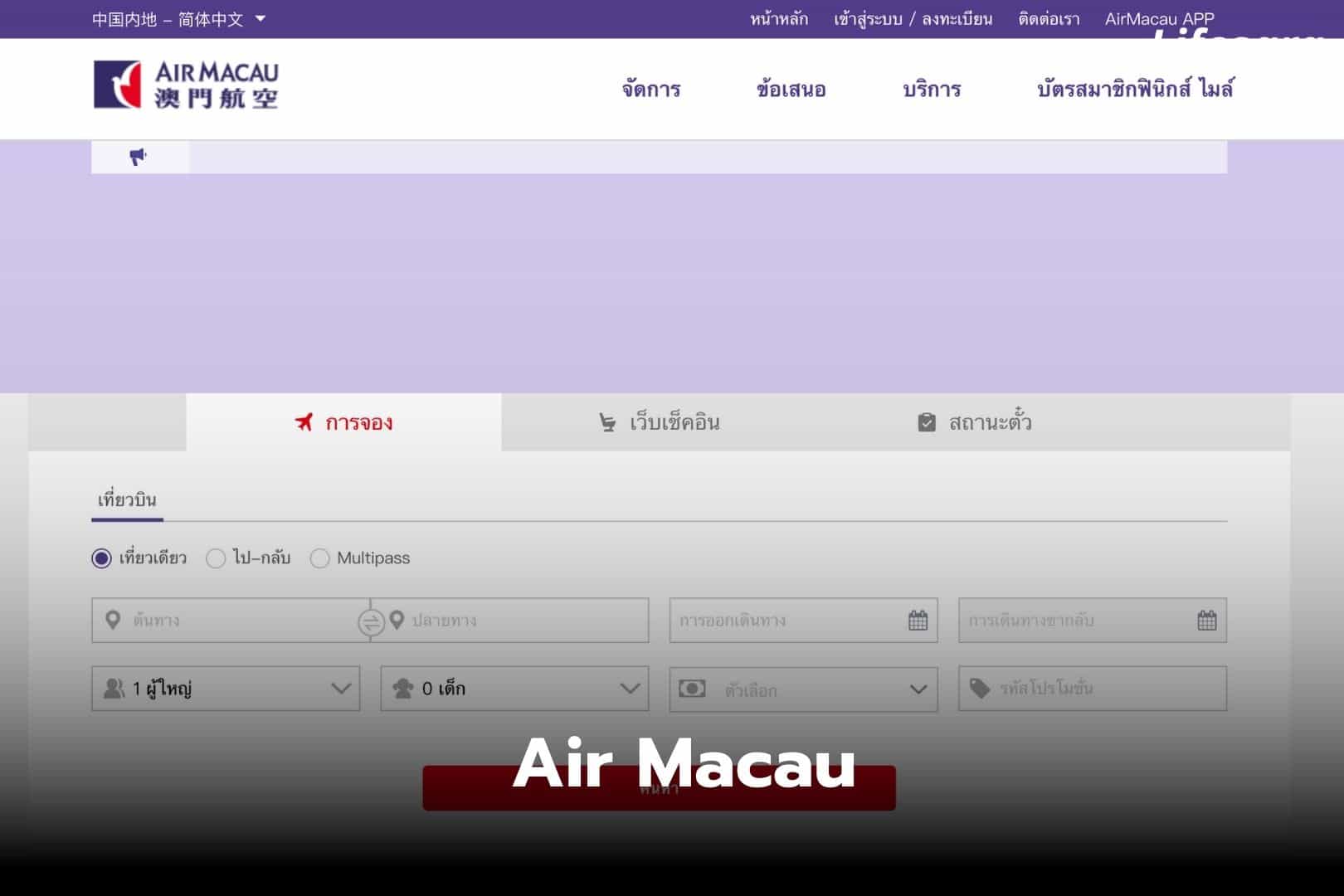Open the return date calendar icon
This screenshot has height=896, width=1344.
point(1207,621)
